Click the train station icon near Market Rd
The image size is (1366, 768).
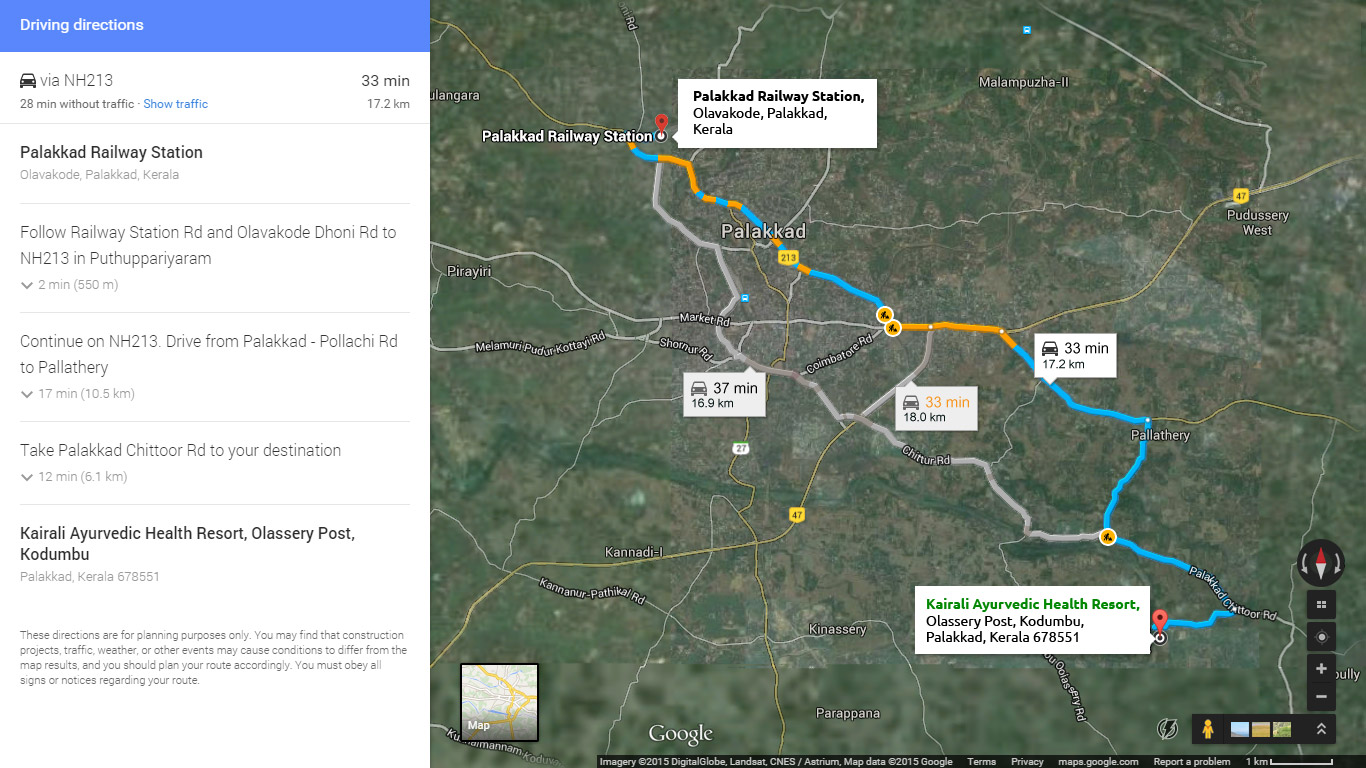click(745, 297)
